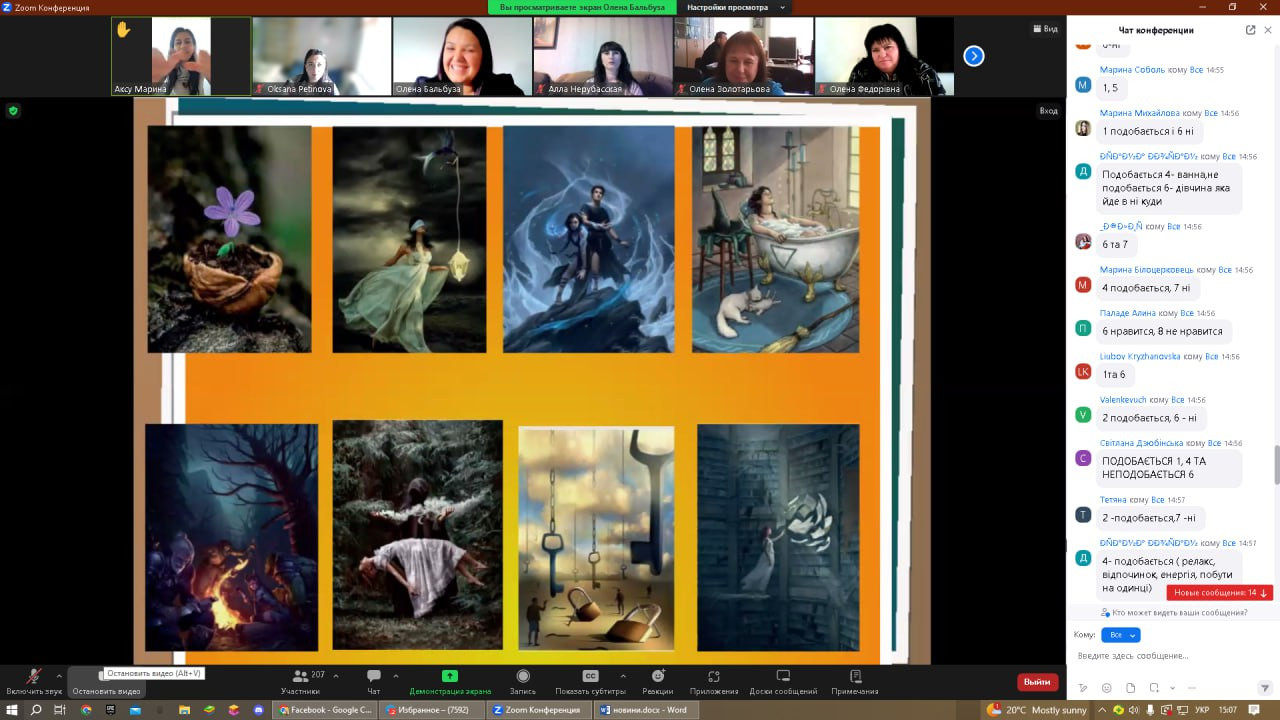Open the weather widget showing 20°C
1280x720 pixels.
(x=1036, y=710)
